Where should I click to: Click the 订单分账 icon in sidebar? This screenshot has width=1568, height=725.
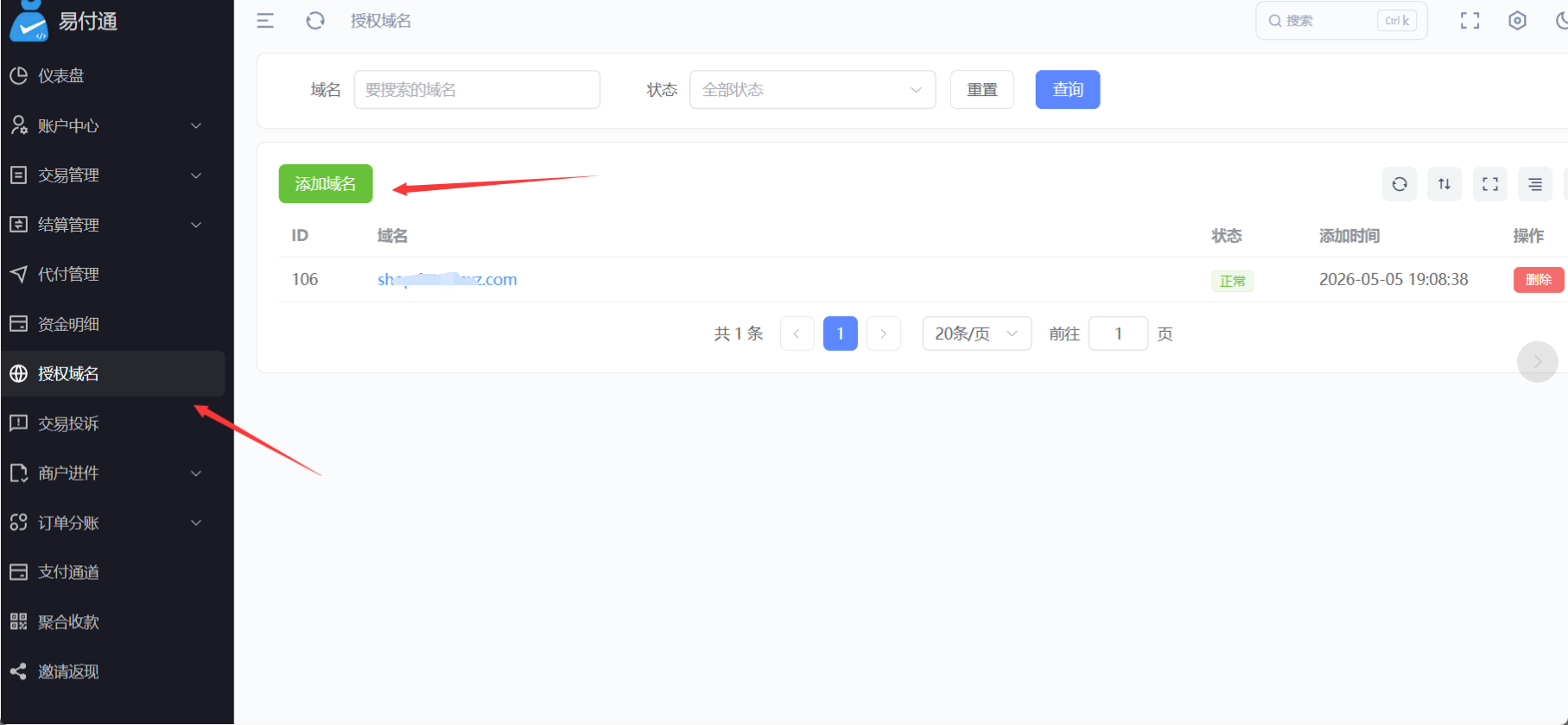click(x=19, y=523)
